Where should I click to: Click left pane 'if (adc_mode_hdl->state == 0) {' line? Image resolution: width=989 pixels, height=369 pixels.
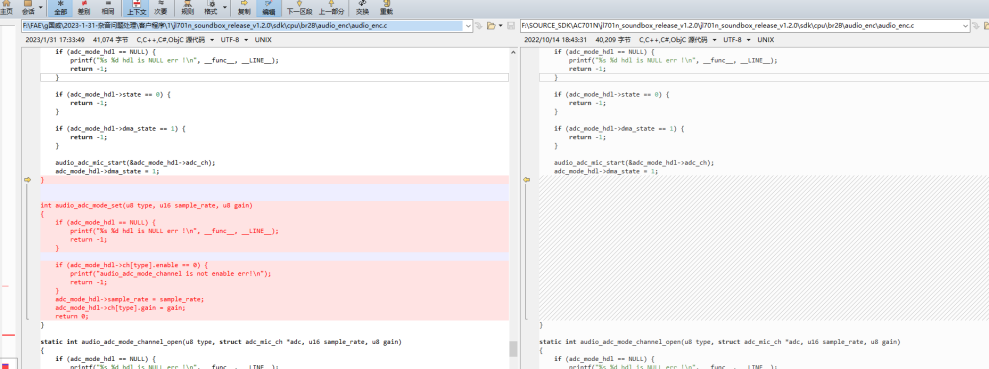[112, 94]
